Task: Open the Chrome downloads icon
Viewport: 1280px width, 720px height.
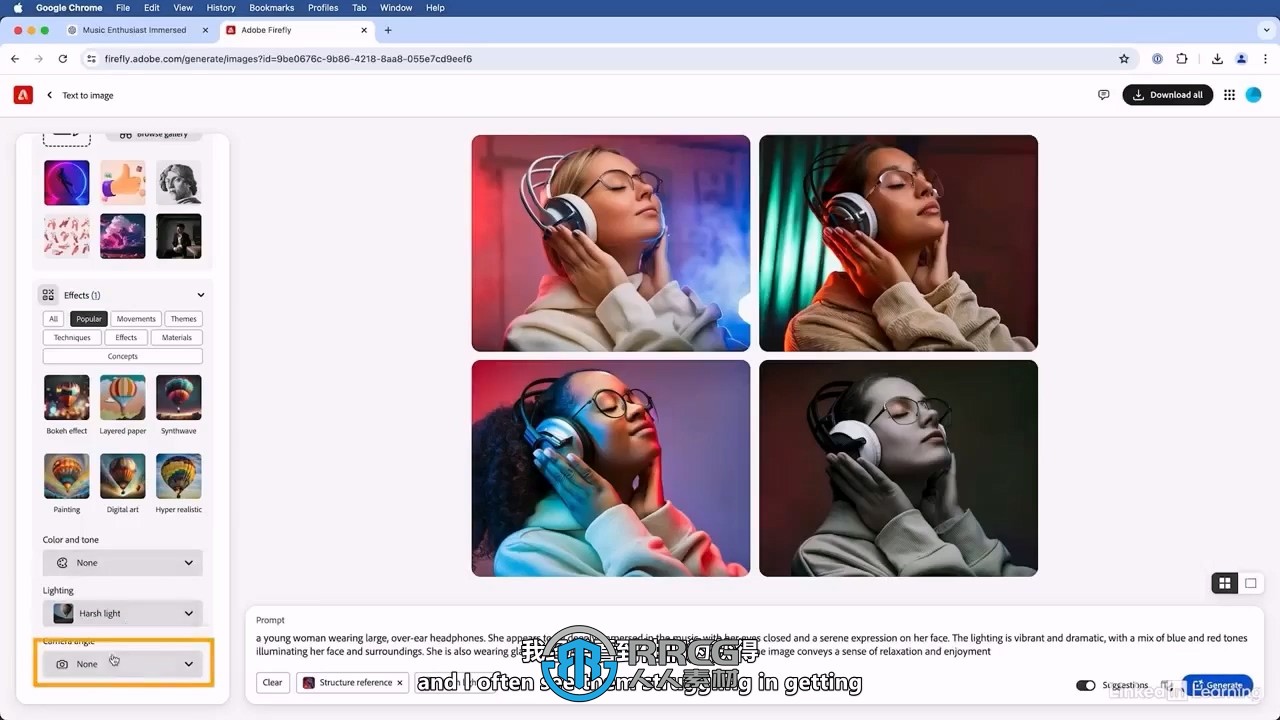Action: (1217, 59)
